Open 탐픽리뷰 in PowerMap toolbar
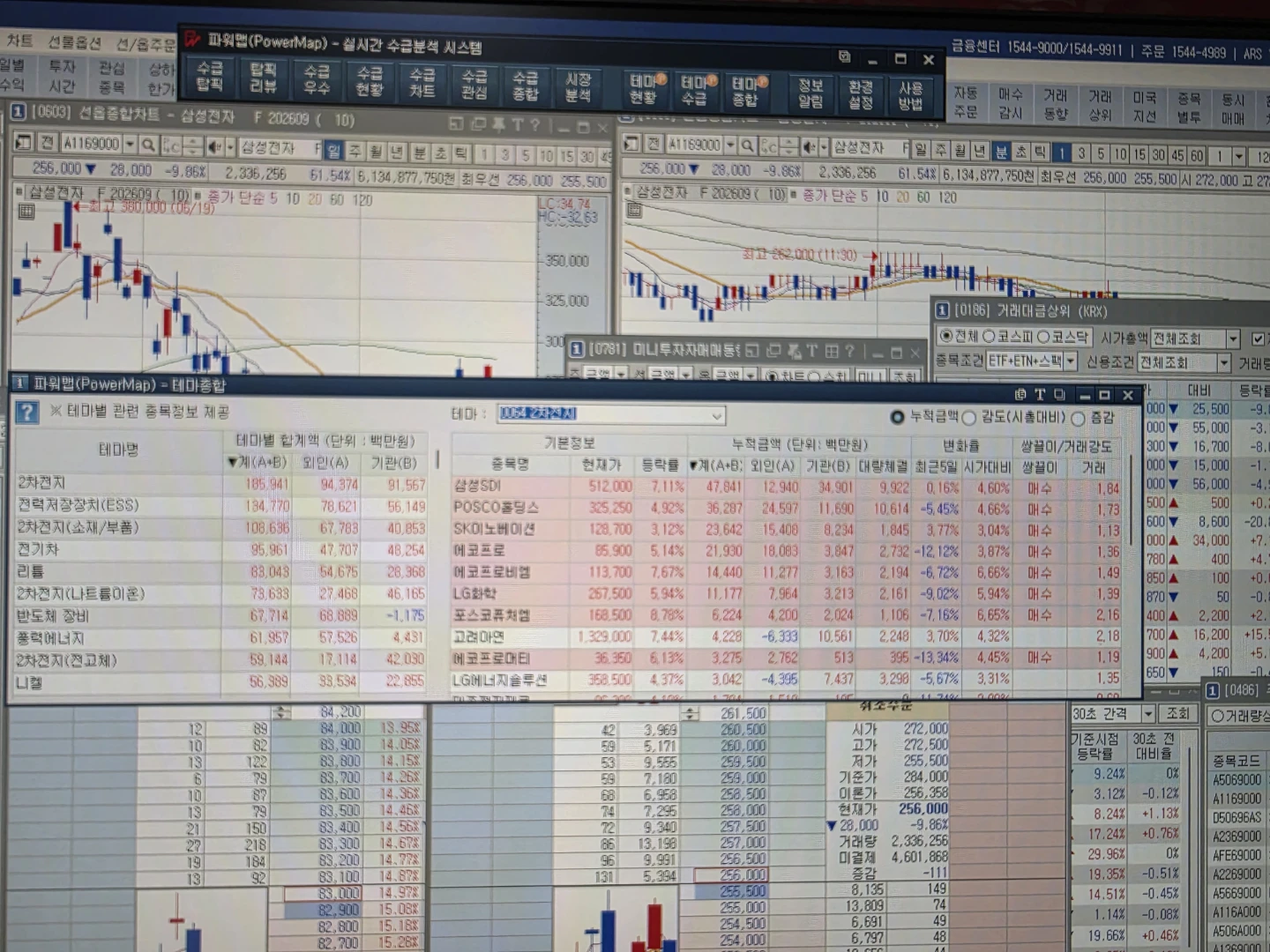 264,78
